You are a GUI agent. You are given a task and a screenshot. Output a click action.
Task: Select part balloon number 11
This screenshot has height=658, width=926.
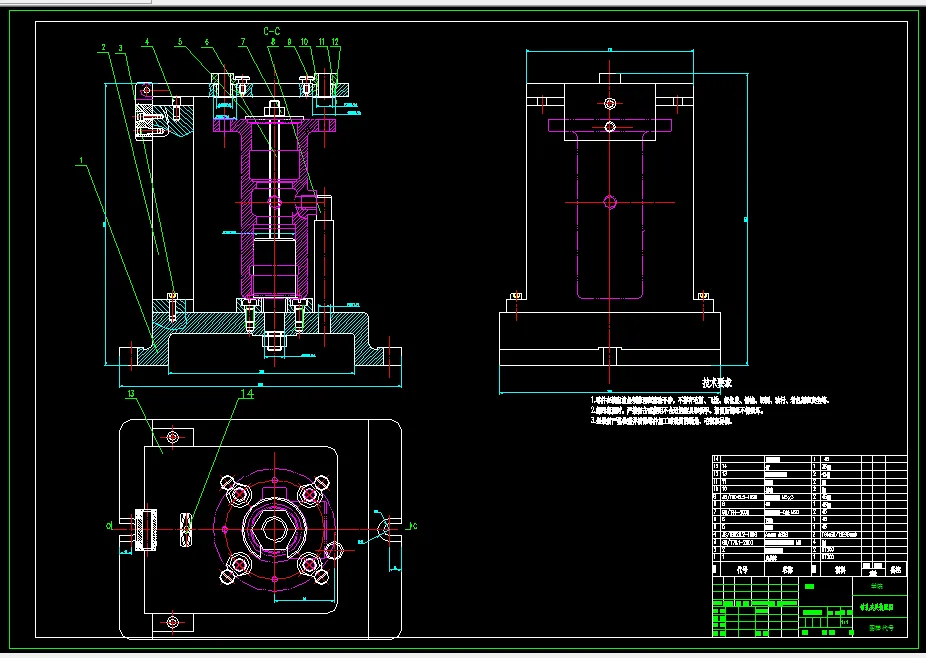(322, 42)
